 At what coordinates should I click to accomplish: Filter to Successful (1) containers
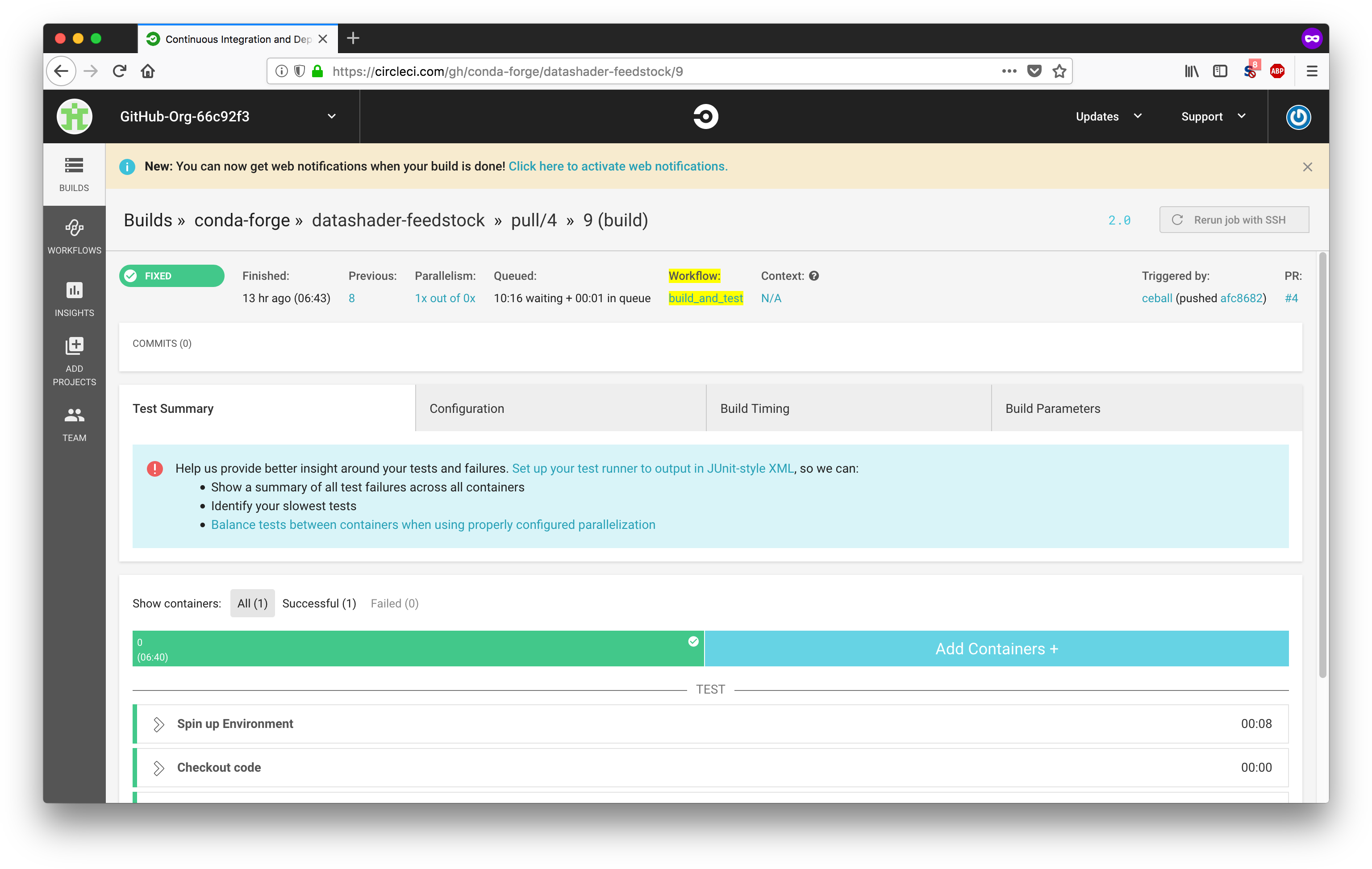tap(319, 603)
